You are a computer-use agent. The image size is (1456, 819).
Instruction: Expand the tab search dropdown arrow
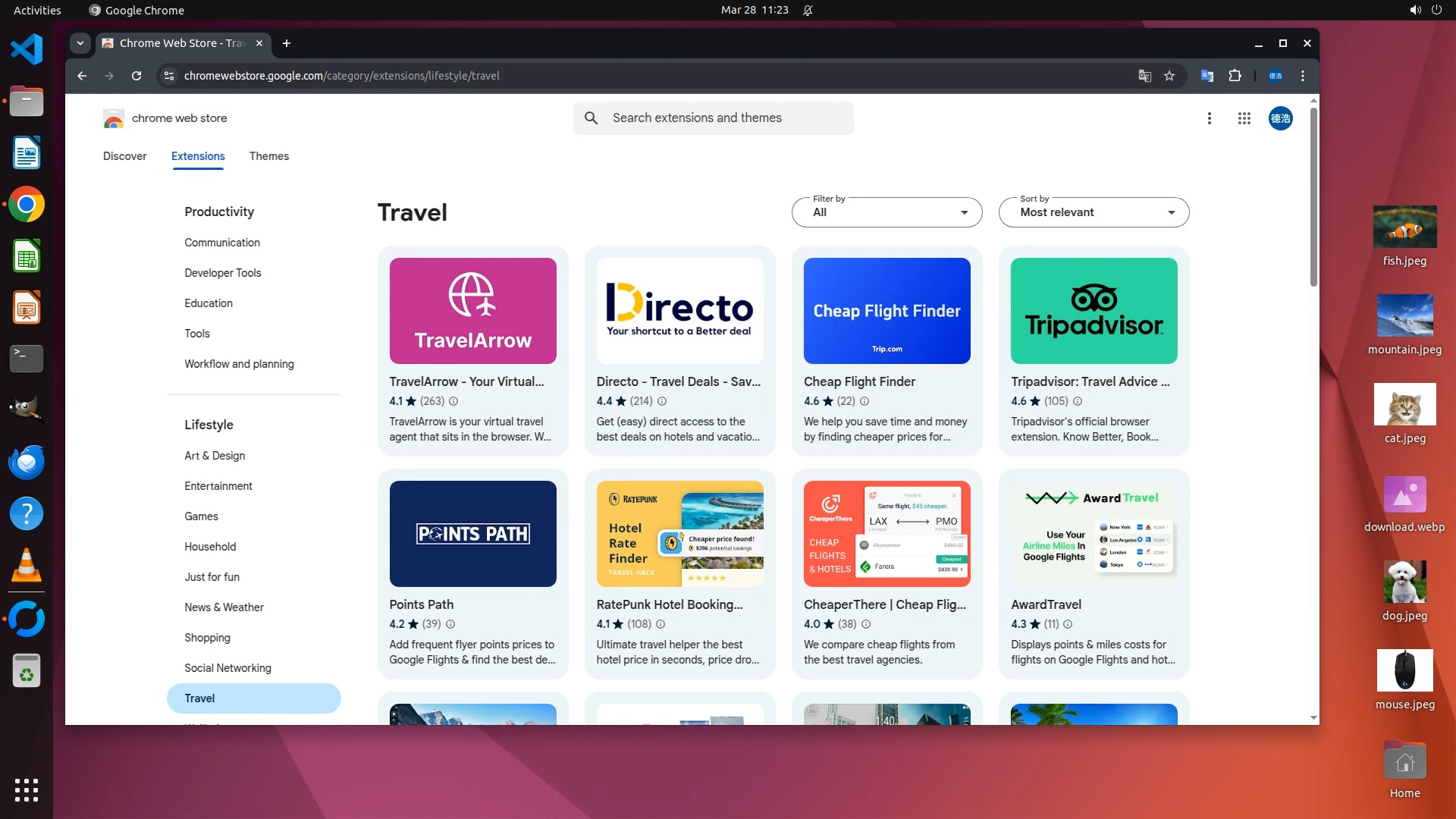[80, 43]
